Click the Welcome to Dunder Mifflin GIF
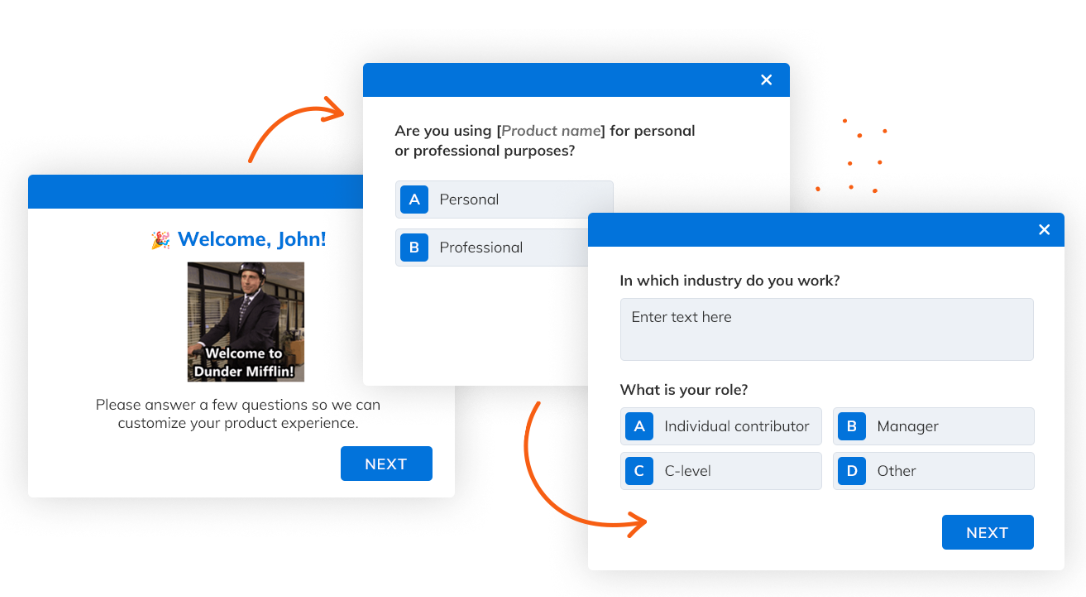 [246, 322]
